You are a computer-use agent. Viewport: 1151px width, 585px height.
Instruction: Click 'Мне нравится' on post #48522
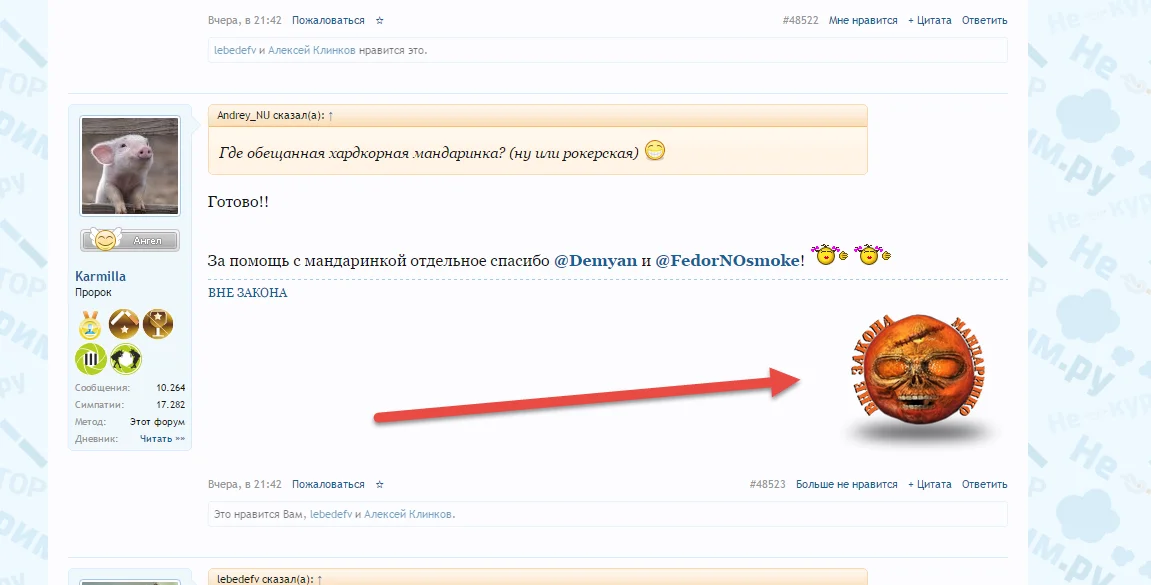tap(863, 21)
